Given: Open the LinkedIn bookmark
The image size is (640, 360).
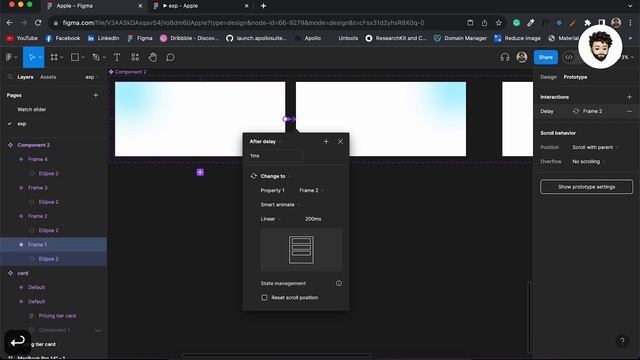Looking at the screenshot, I should coord(103,38).
